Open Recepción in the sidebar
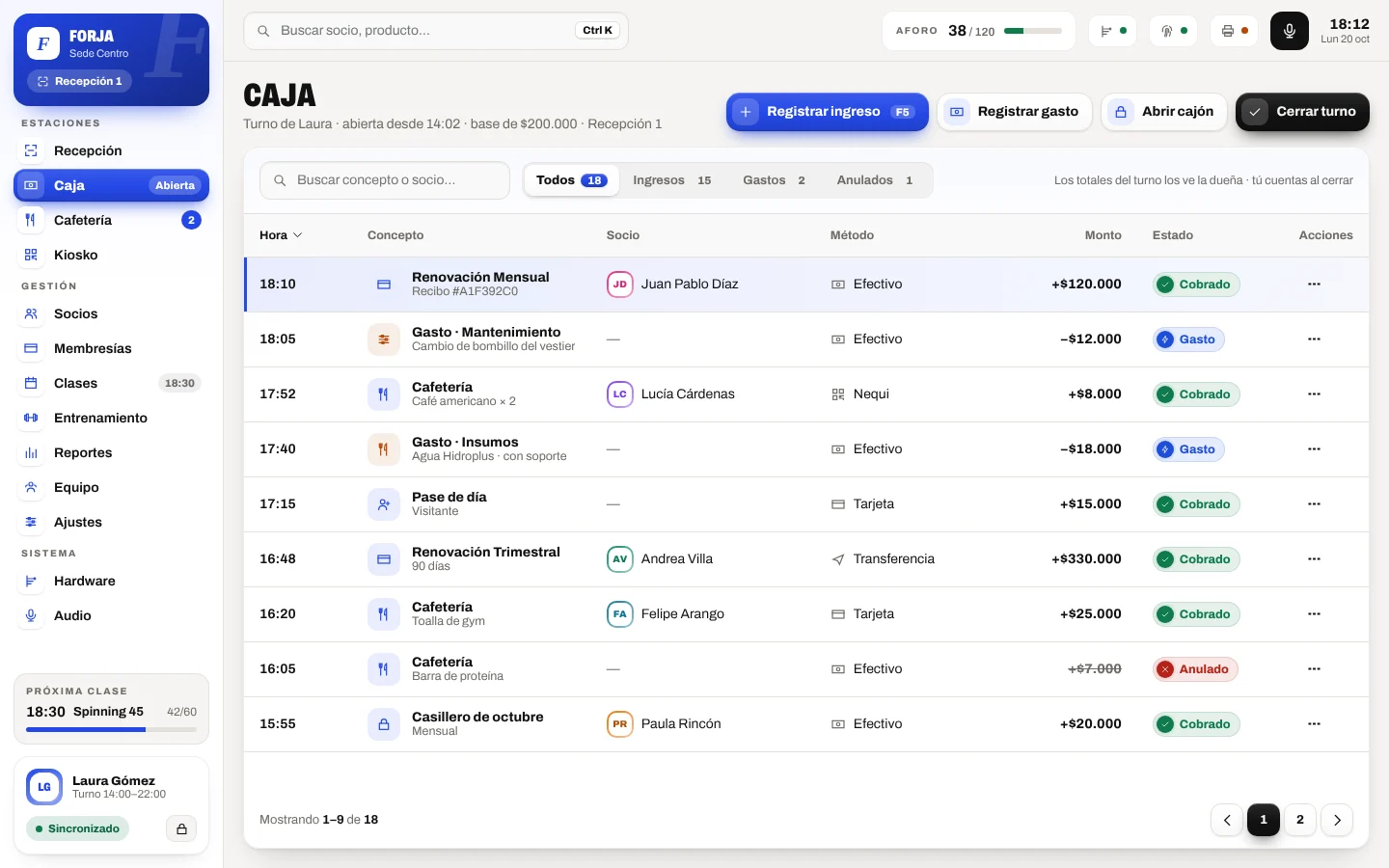The height and width of the screenshot is (868, 1389). click(x=111, y=150)
